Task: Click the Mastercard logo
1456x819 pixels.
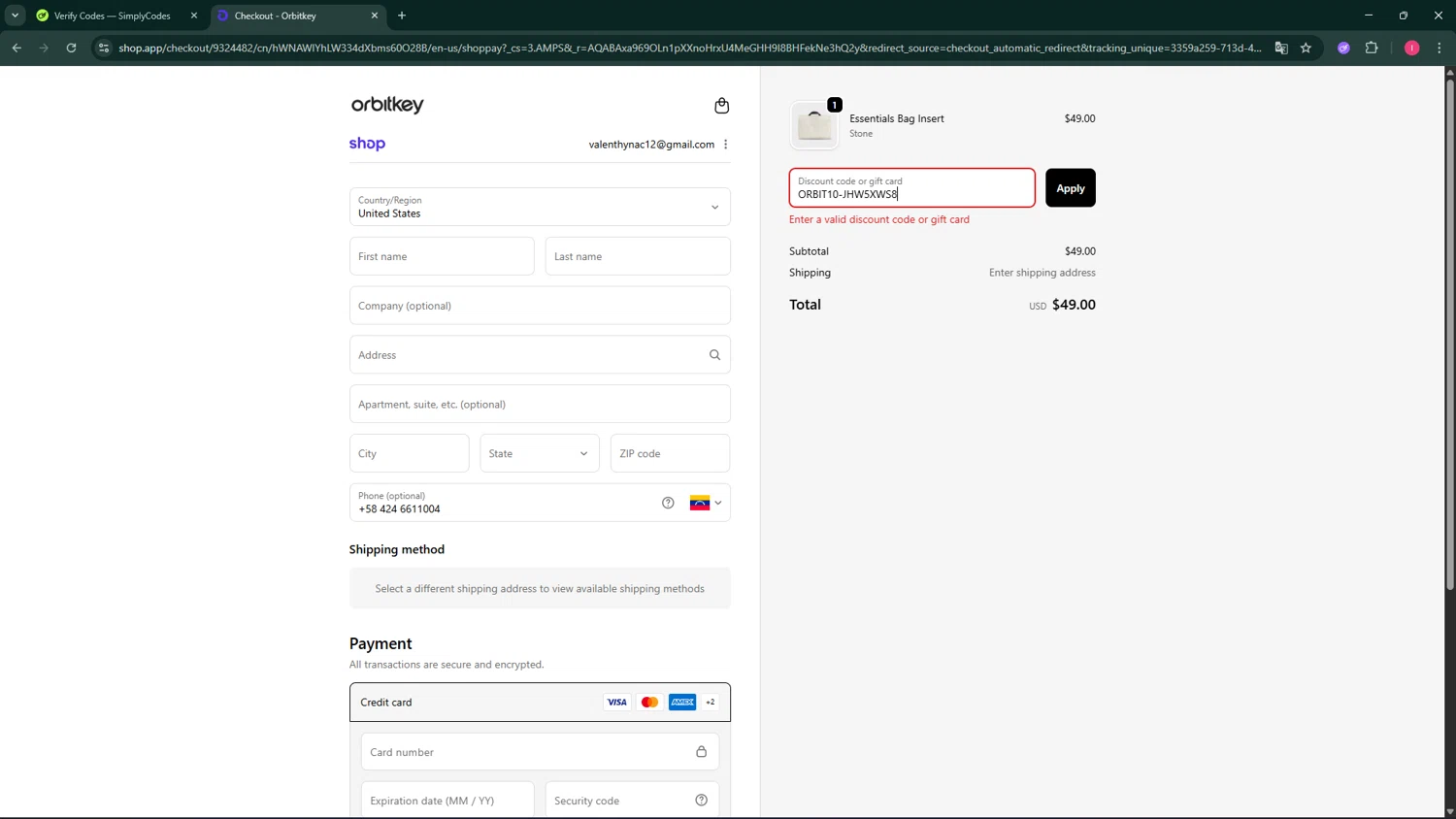Action: [x=649, y=703]
